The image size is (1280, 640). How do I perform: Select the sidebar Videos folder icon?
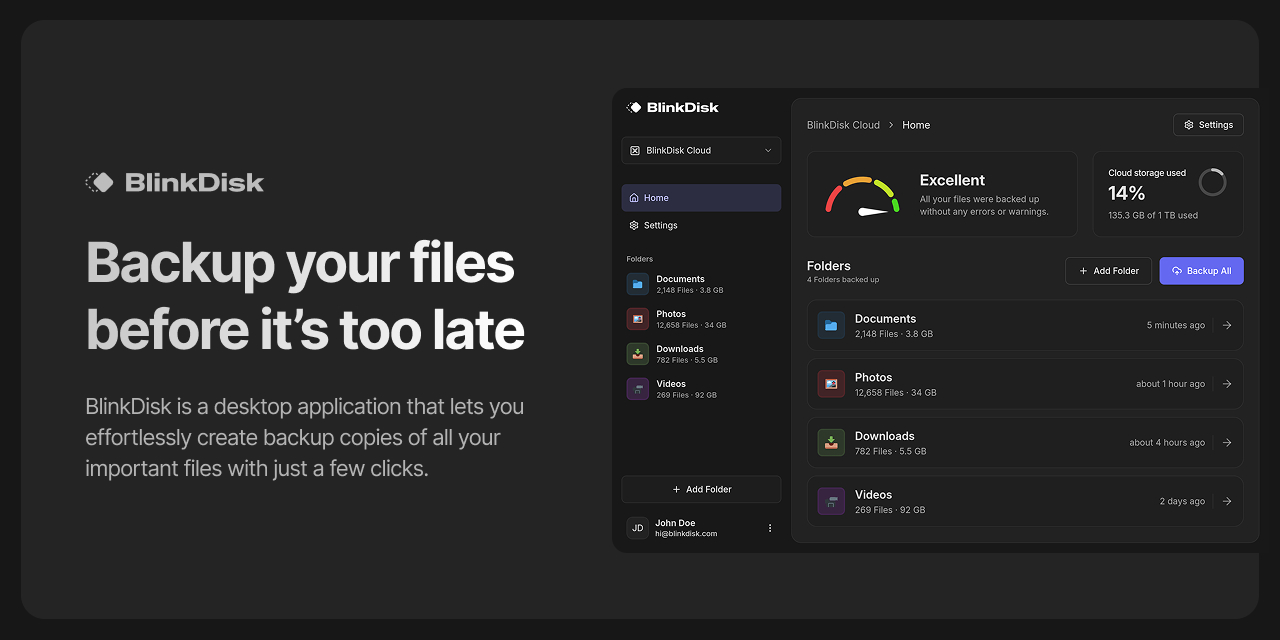tap(638, 389)
